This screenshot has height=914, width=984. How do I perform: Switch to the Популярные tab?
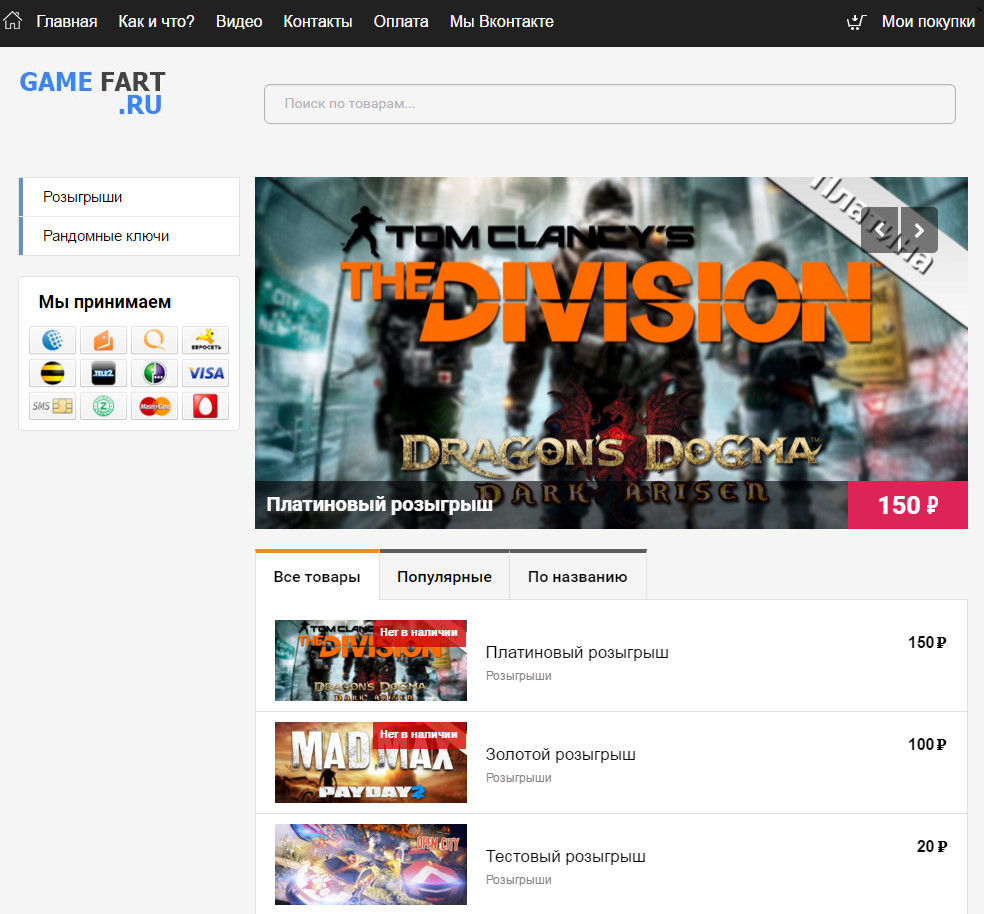point(444,576)
